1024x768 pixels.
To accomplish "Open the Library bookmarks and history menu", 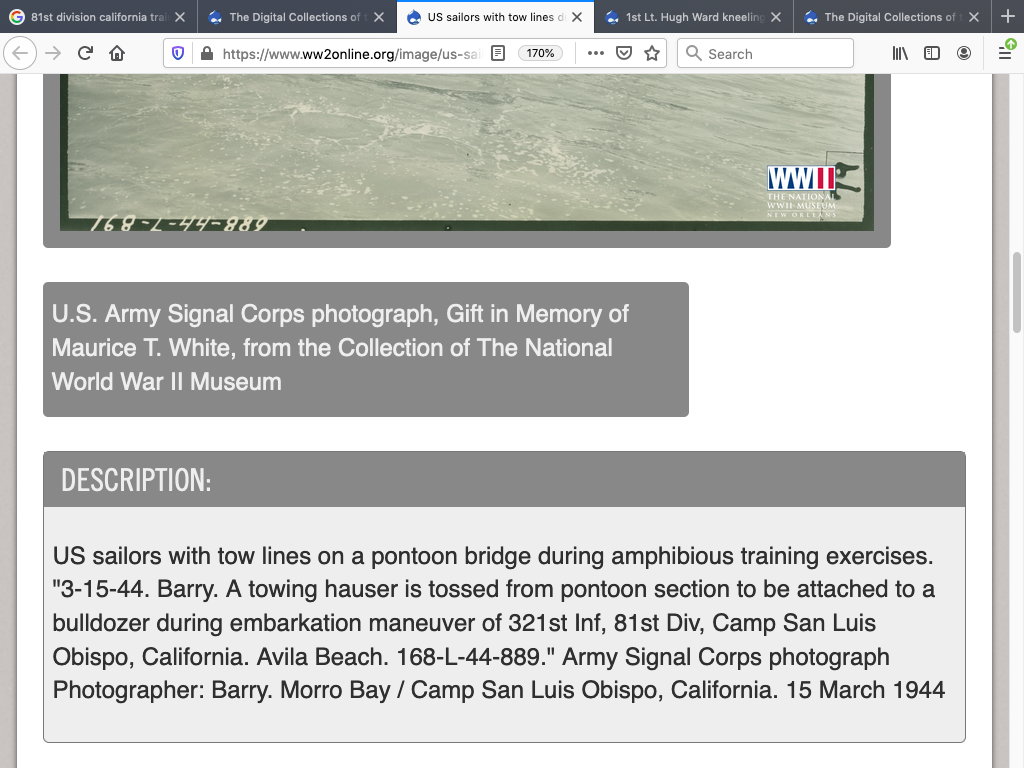I will (900, 54).
